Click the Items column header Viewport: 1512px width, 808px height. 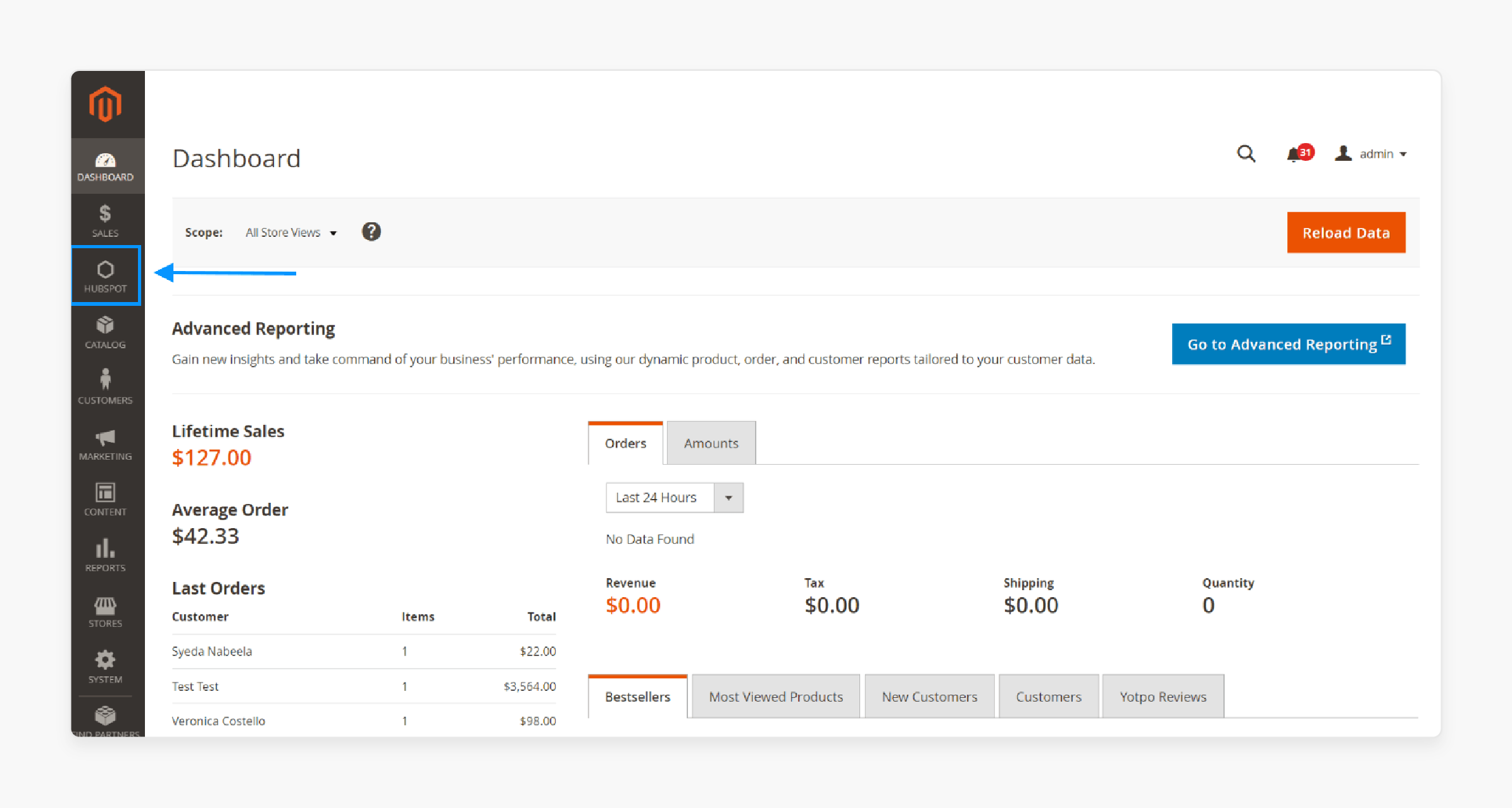coord(418,617)
